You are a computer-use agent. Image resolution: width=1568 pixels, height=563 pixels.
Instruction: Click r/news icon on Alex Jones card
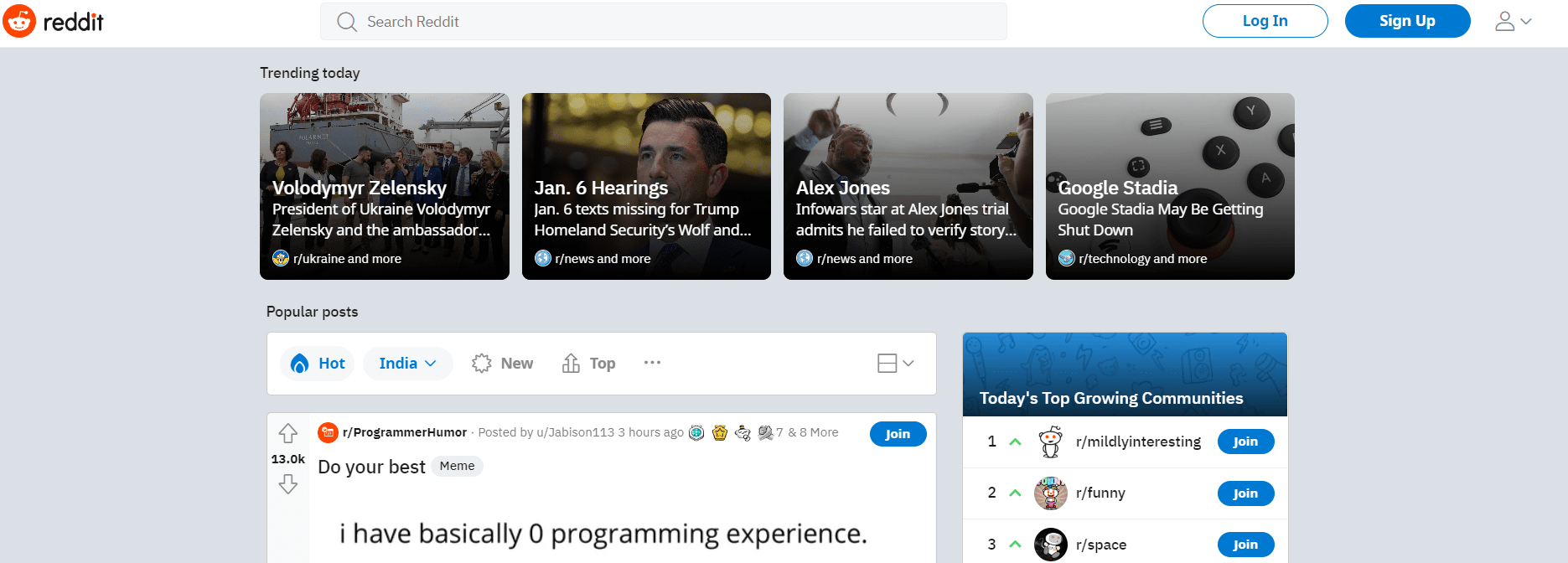(x=805, y=258)
